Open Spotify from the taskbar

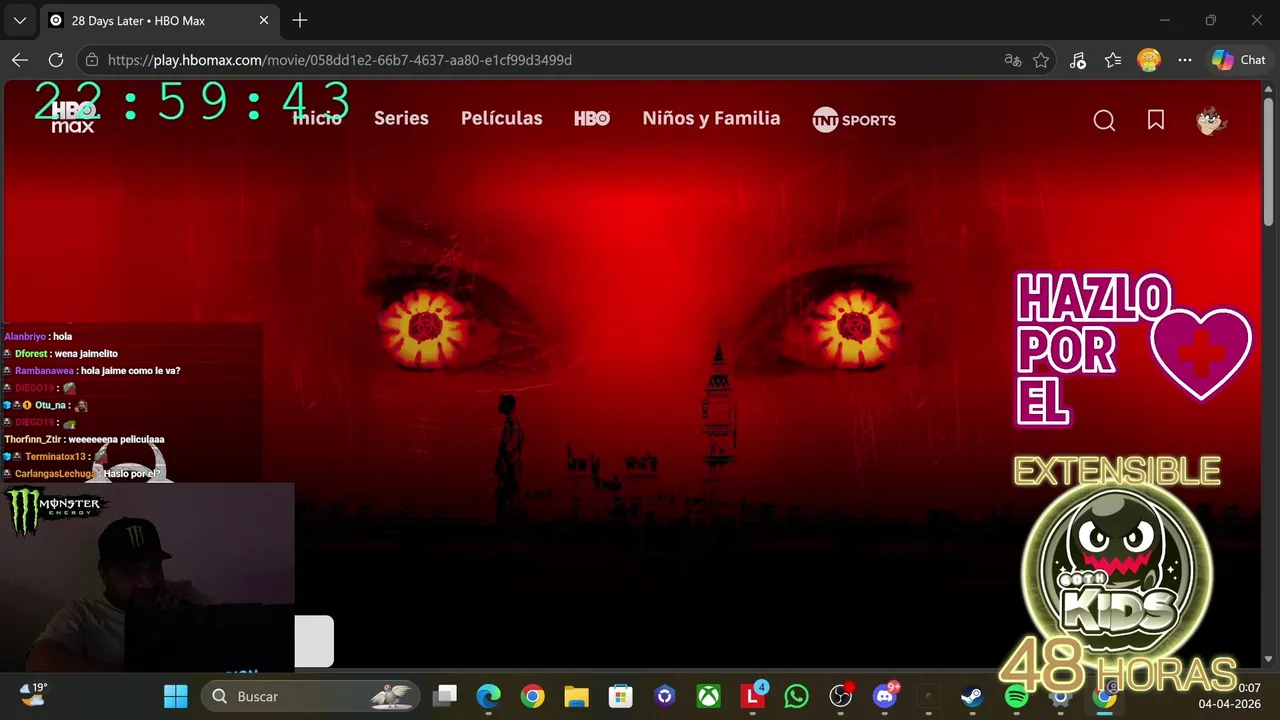click(x=1016, y=696)
